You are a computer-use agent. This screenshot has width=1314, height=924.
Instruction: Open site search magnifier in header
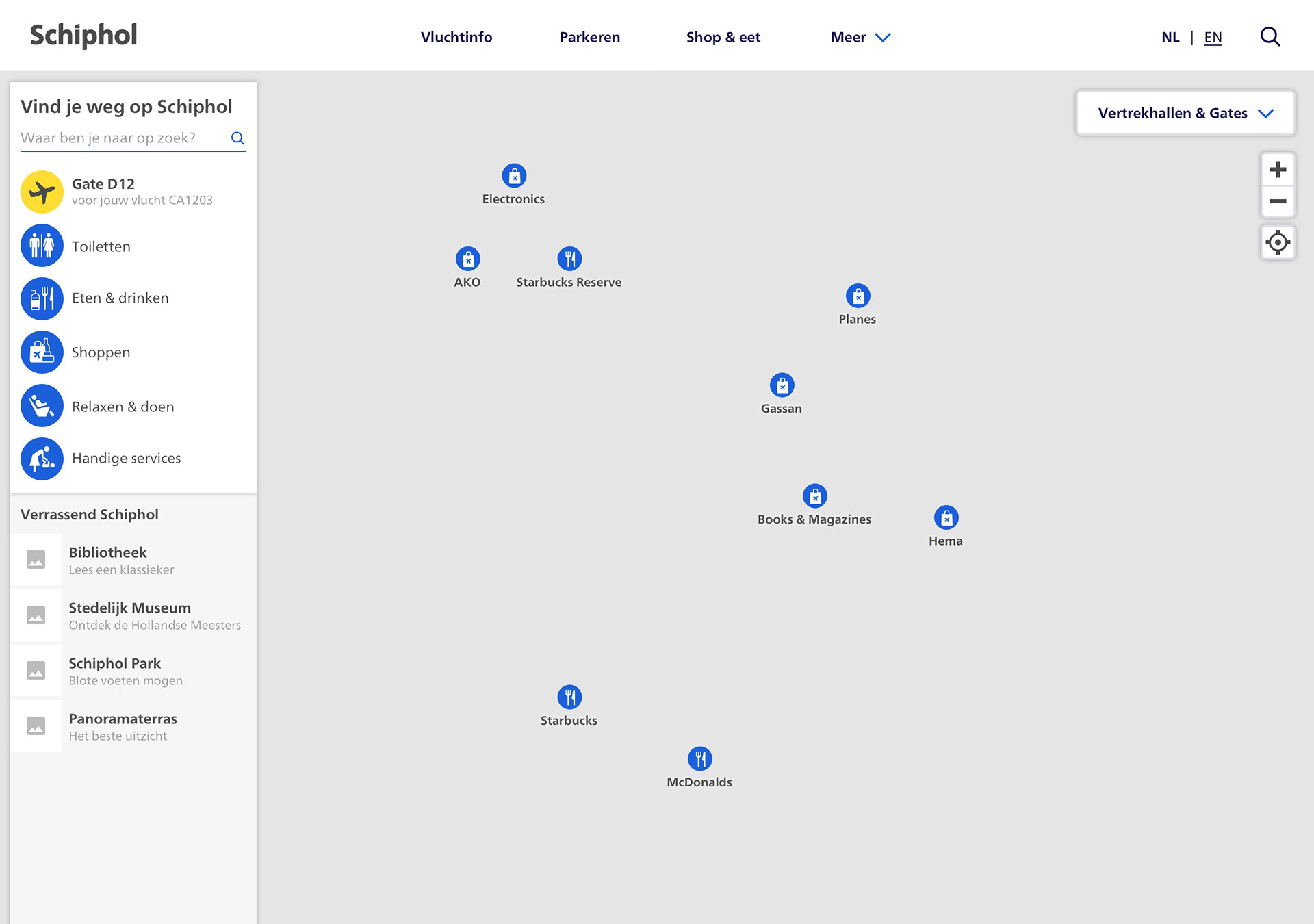pyautogui.click(x=1270, y=37)
